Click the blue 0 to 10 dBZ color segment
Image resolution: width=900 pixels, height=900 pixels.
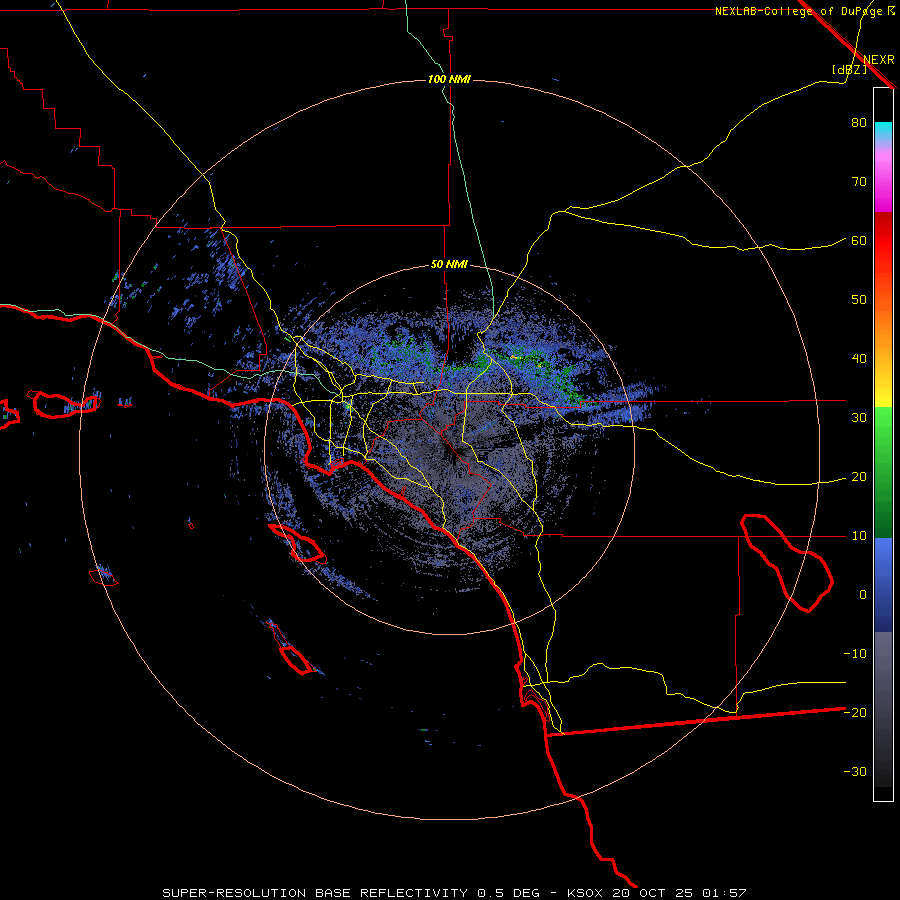pos(883,565)
